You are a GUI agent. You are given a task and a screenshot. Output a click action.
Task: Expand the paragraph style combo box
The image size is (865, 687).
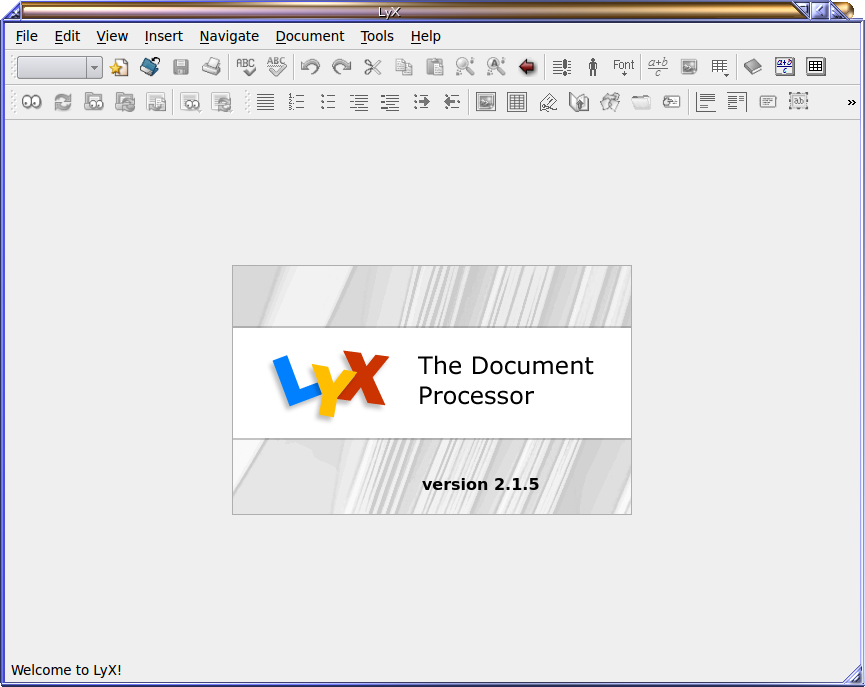(94, 68)
